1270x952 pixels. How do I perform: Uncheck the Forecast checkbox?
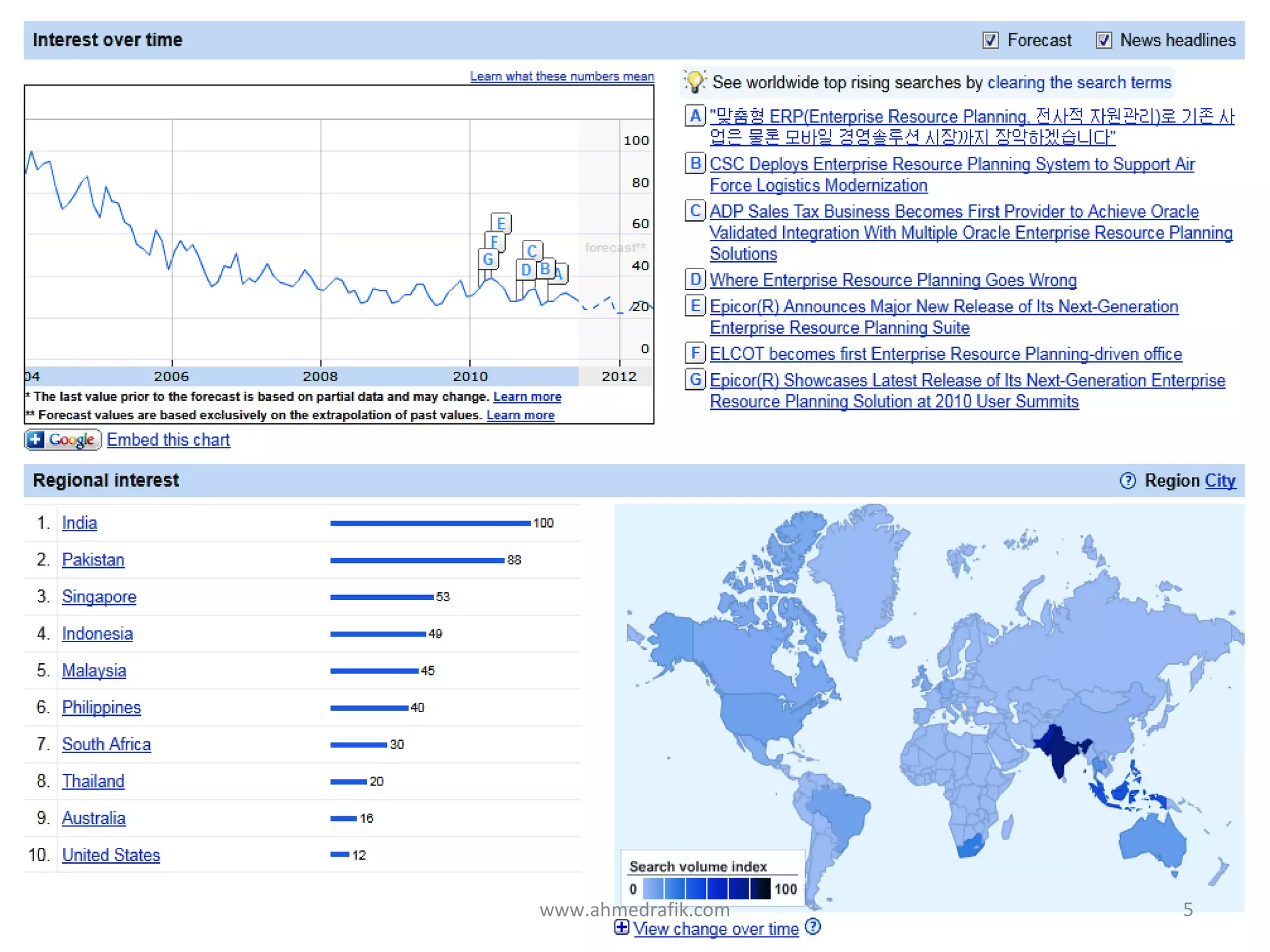tap(990, 40)
